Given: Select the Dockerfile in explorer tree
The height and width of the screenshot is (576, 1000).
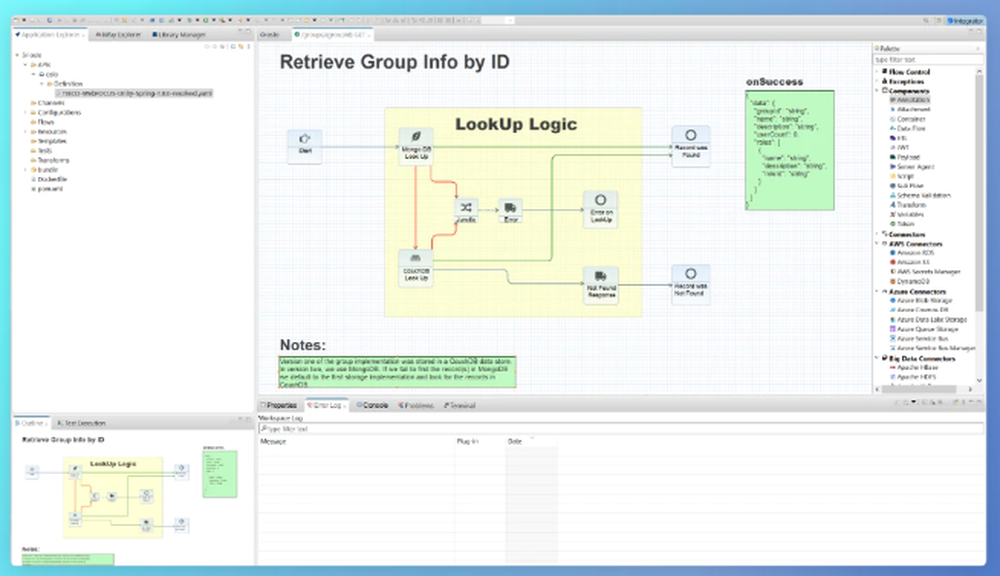Looking at the screenshot, I should 49,179.
